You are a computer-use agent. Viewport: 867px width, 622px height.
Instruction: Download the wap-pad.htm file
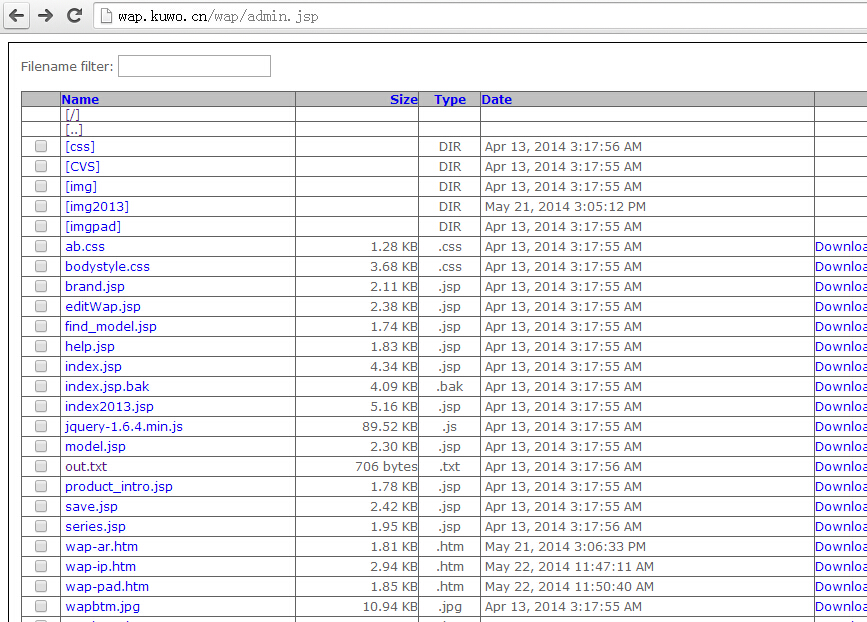click(841, 586)
